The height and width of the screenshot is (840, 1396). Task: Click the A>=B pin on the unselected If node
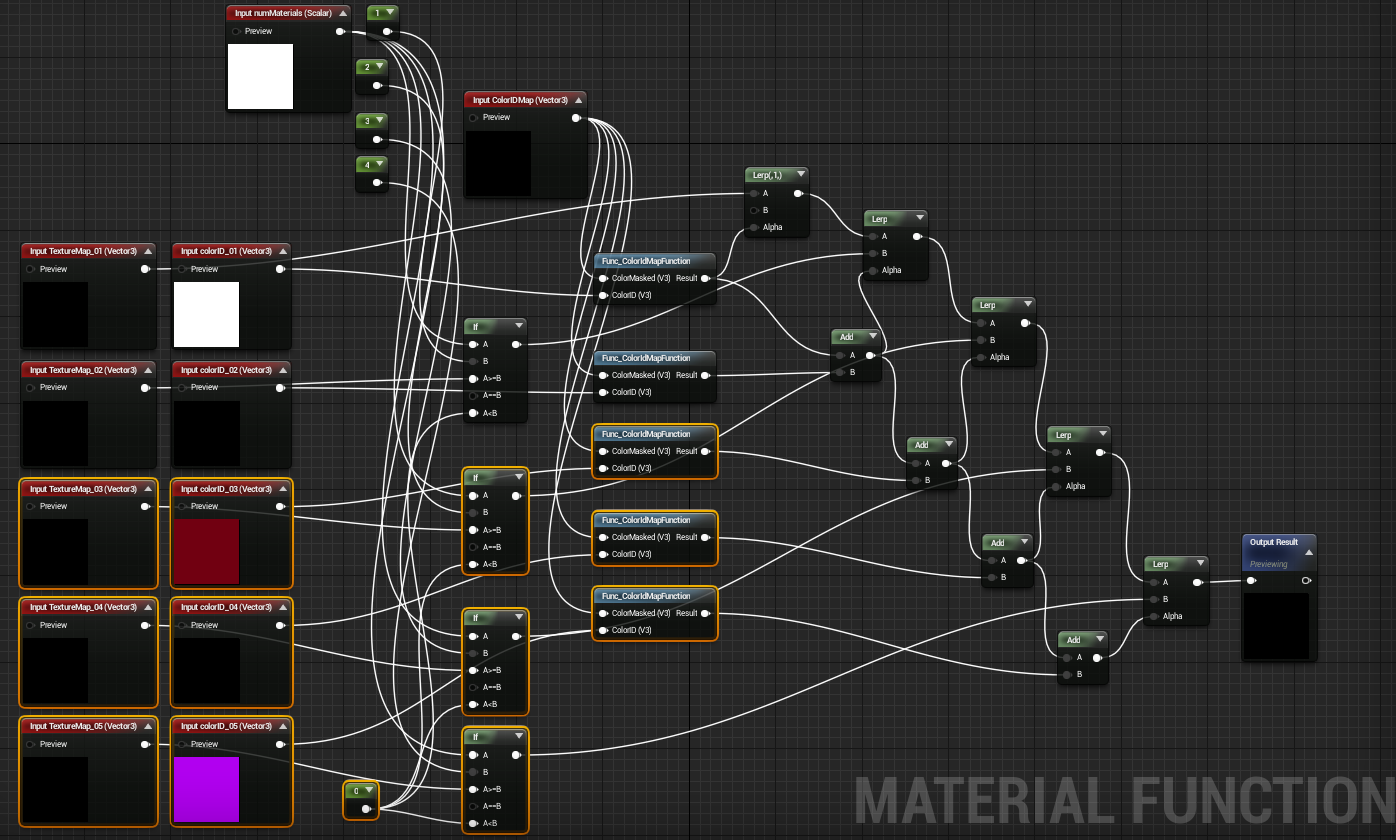point(473,378)
